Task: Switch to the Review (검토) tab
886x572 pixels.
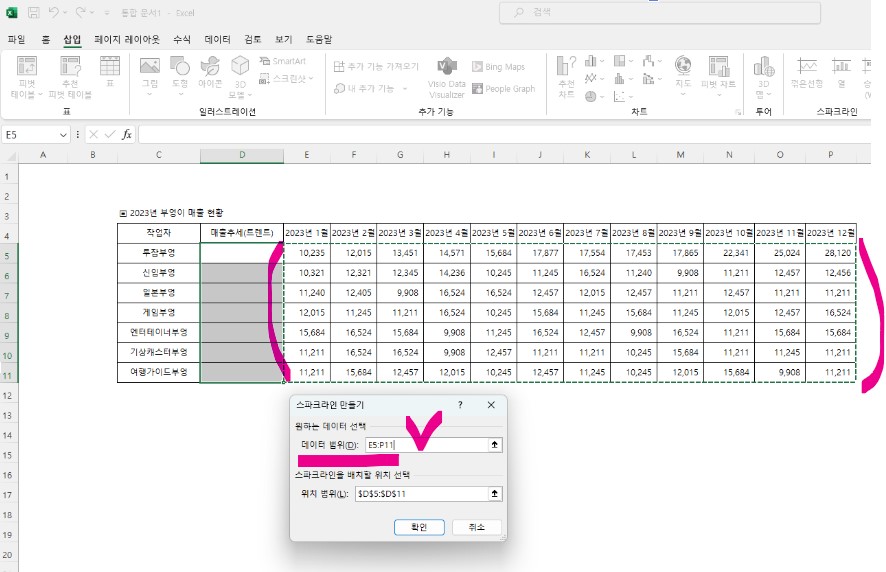Action: pos(253,39)
